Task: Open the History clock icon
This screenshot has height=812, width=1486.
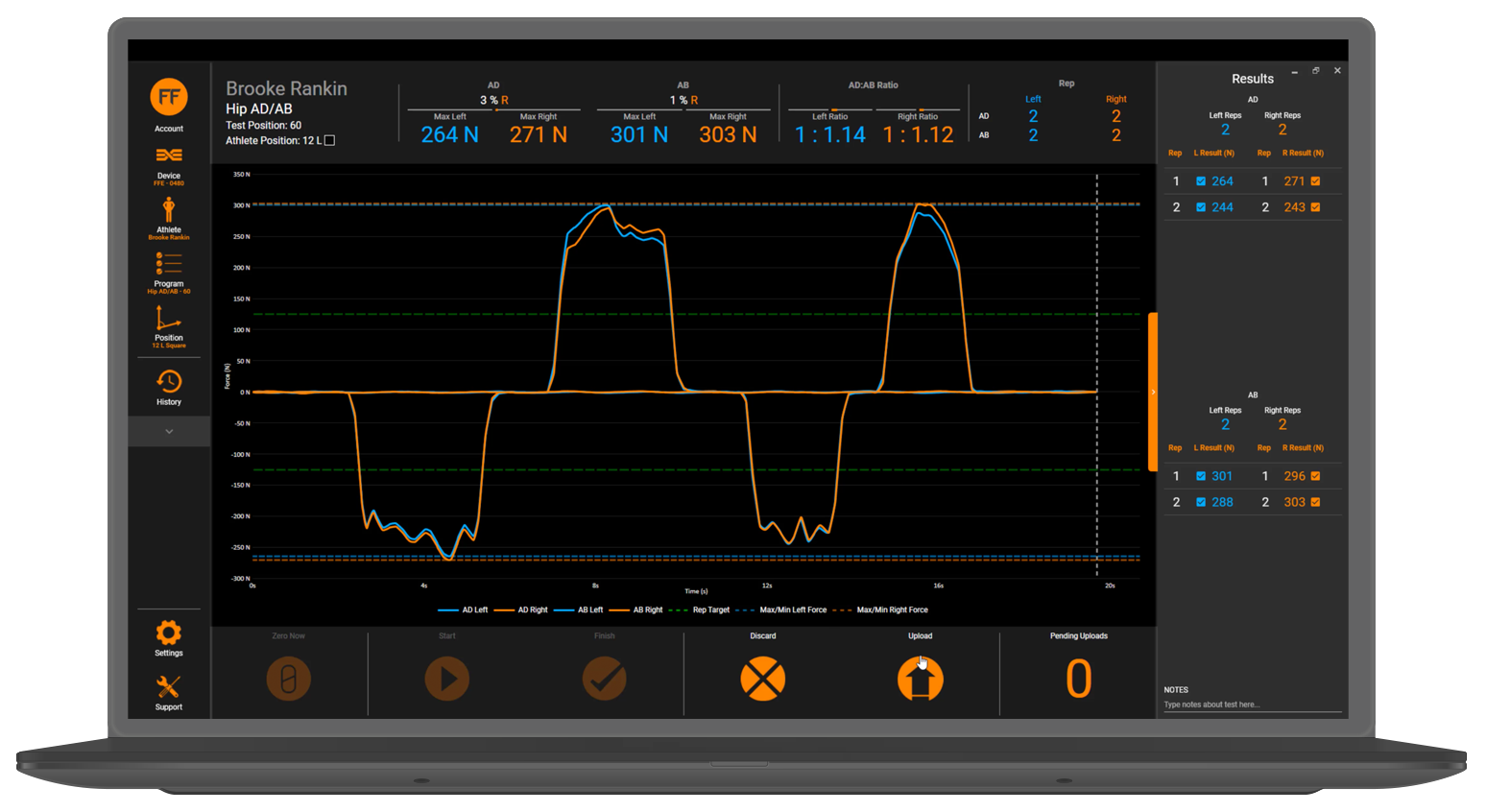Action: [x=169, y=381]
